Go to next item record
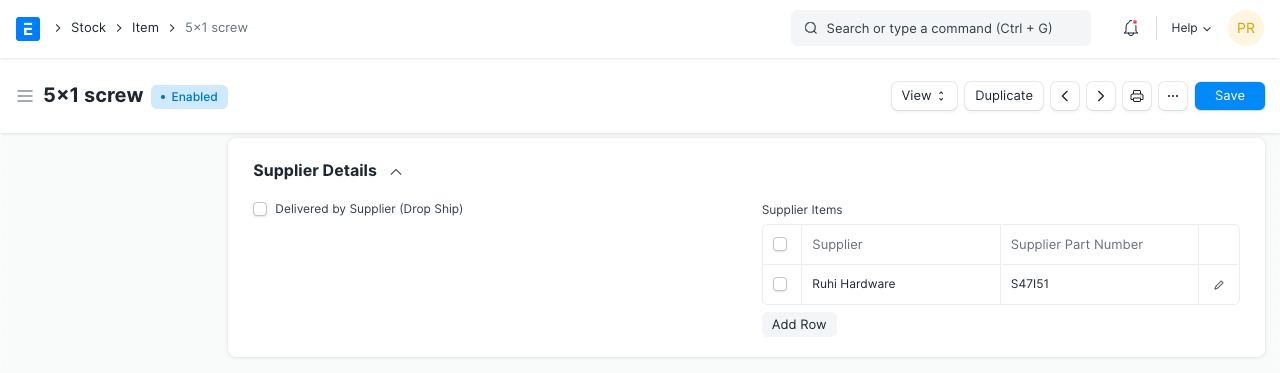The width and height of the screenshot is (1280, 373). click(x=1101, y=96)
